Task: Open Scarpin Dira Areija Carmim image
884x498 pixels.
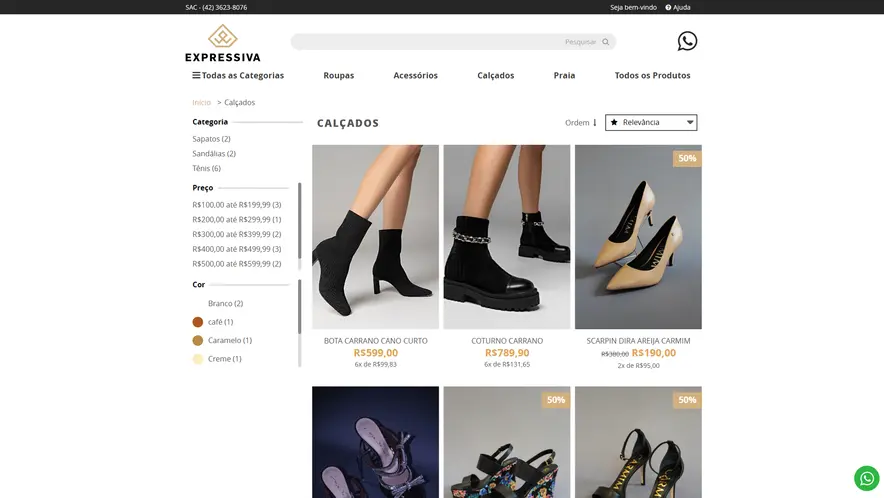Action: pos(638,237)
